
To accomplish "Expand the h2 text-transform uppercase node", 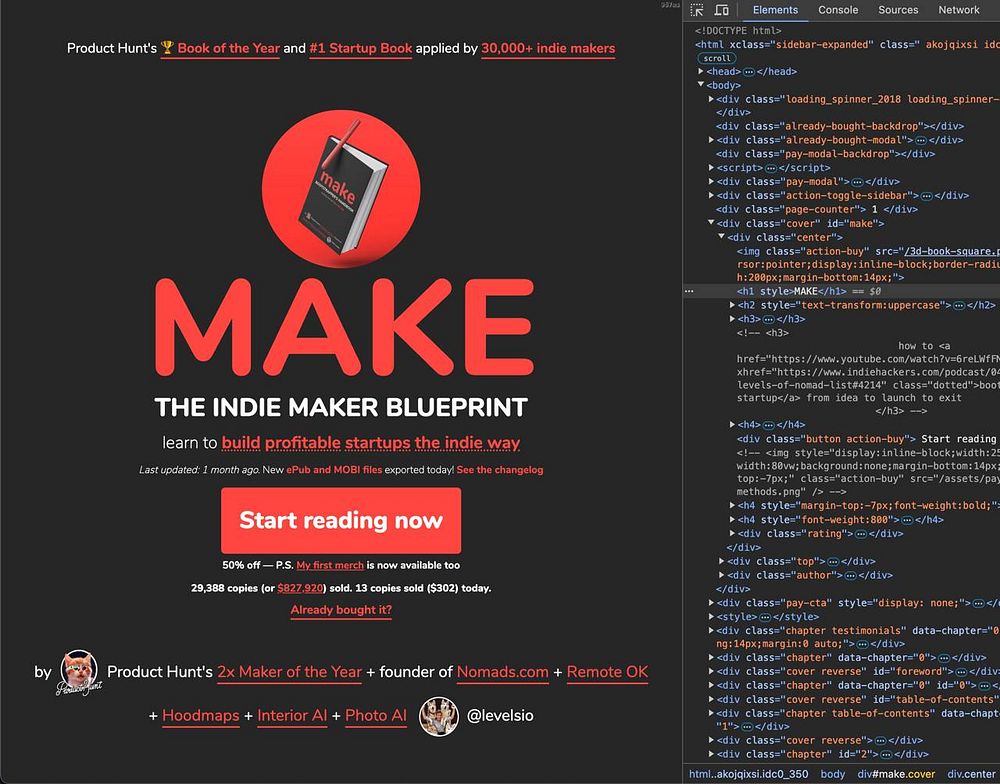I will [x=732, y=305].
